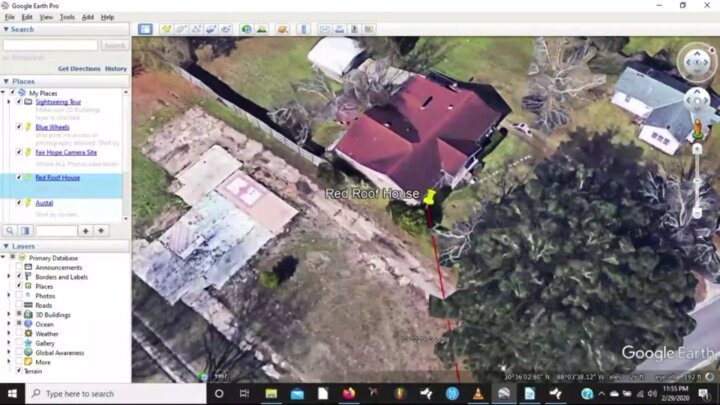The height and width of the screenshot is (405, 720).
Task: Open the Ruler tool
Action: coord(304,29)
